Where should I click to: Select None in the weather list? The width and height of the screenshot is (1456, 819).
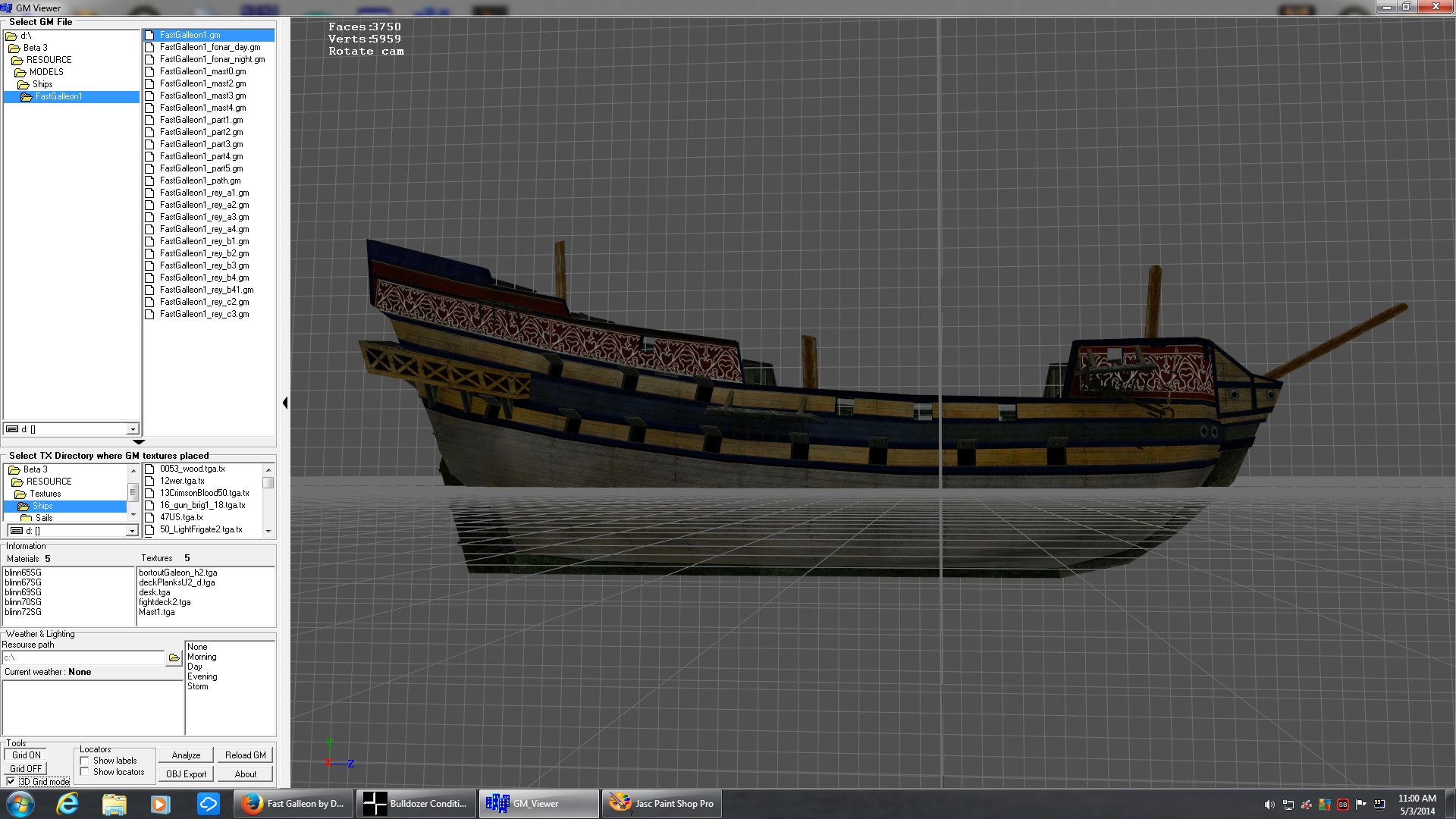(x=197, y=647)
